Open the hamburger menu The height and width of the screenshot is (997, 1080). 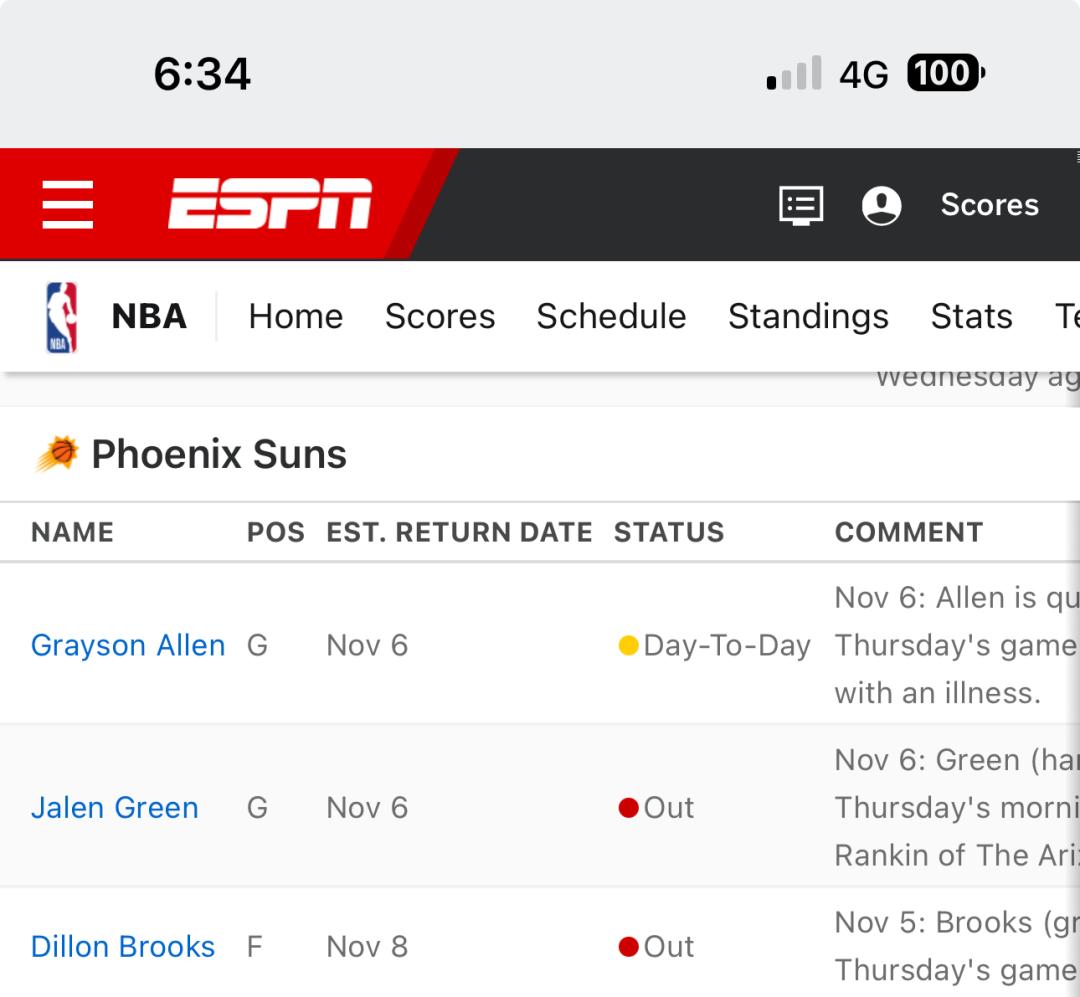(68, 205)
